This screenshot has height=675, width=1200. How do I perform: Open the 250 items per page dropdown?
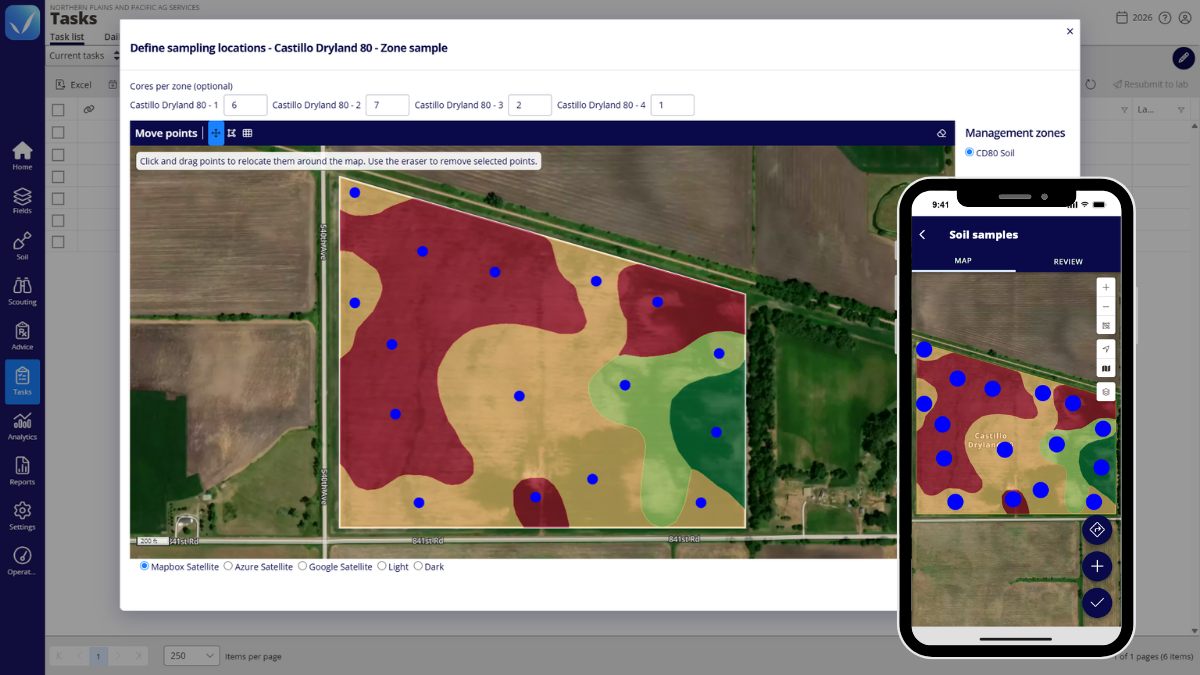point(191,655)
